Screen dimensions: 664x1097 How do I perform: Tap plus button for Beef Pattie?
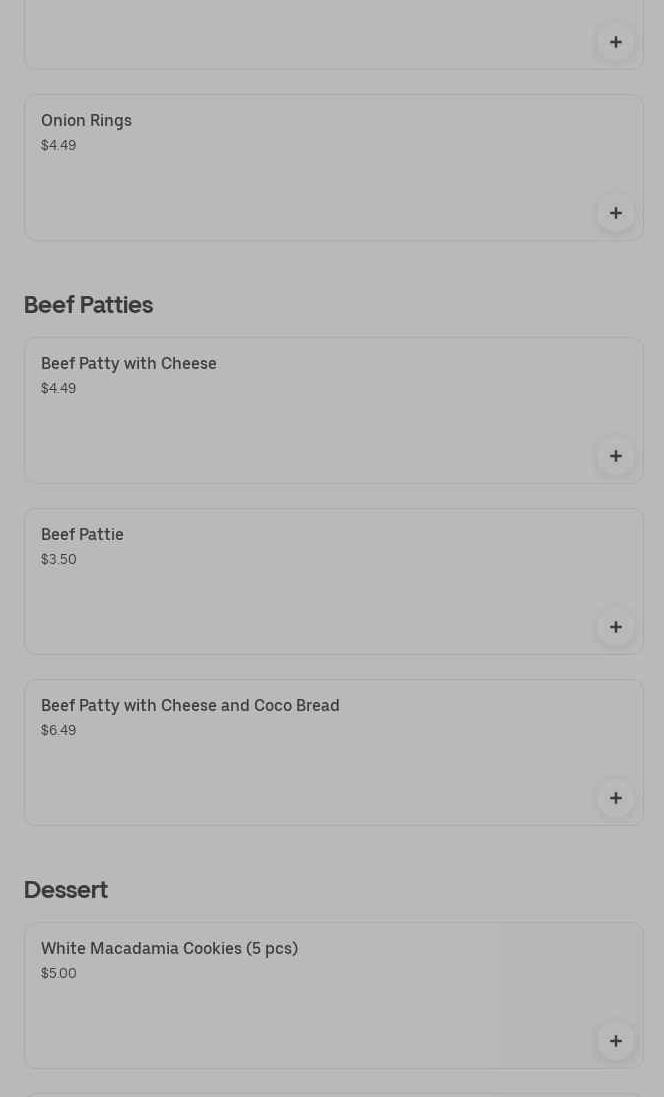click(x=615, y=627)
